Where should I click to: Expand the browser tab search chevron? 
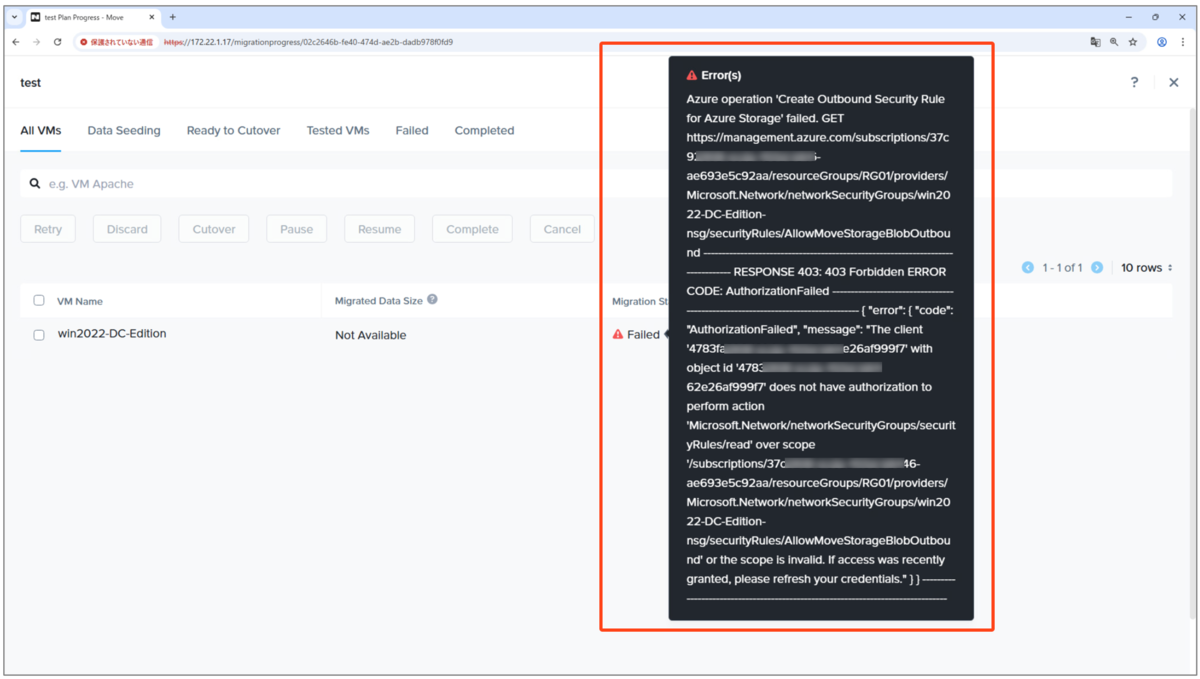(x=15, y=17)
